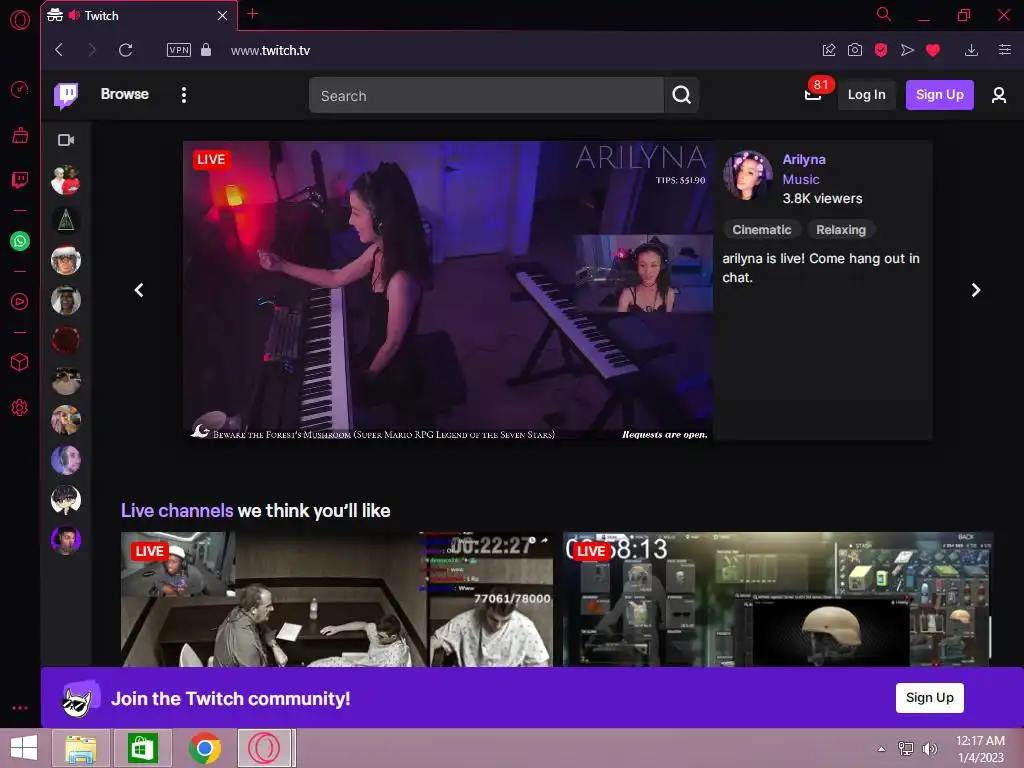Open the user account menu icon

coord(998,95)
